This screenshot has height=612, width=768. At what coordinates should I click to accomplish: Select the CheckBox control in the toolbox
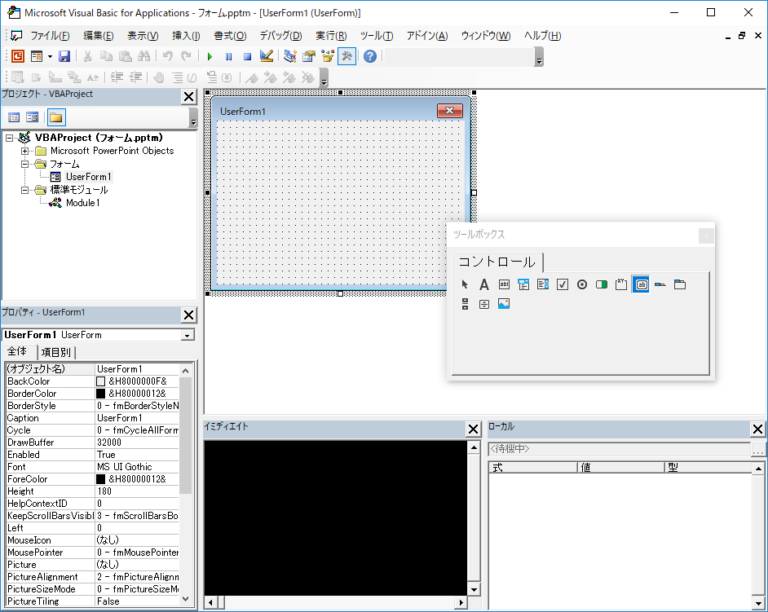click(562, 285)
